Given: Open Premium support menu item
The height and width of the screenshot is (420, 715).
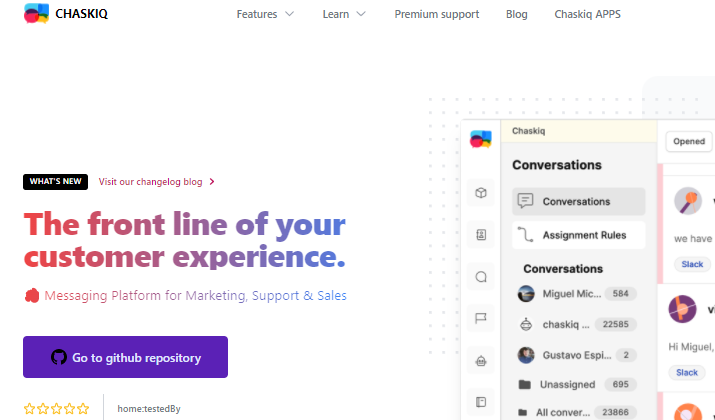Looking at the screenshot, I should (436, 14).
